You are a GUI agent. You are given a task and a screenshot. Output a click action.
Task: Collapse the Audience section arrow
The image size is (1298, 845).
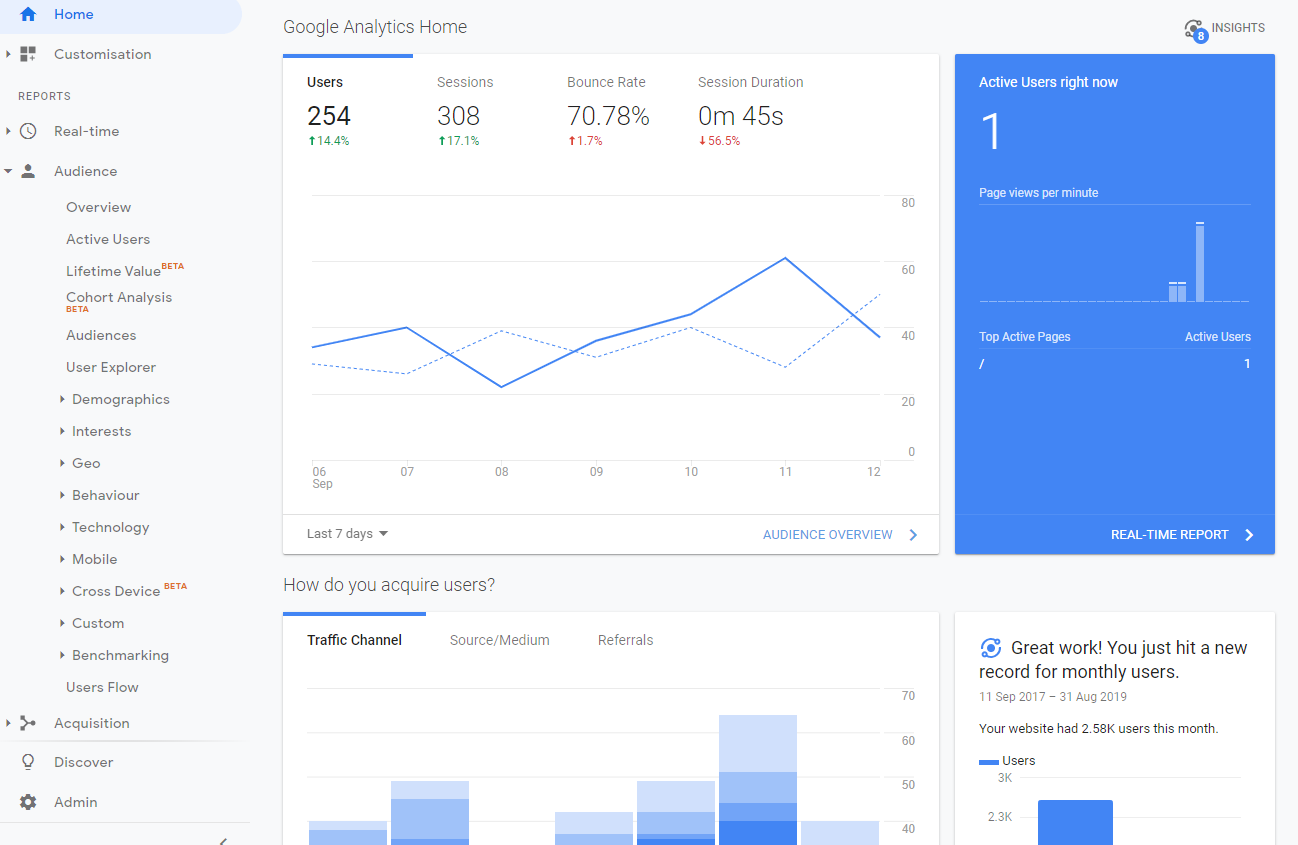click(8, 171)
